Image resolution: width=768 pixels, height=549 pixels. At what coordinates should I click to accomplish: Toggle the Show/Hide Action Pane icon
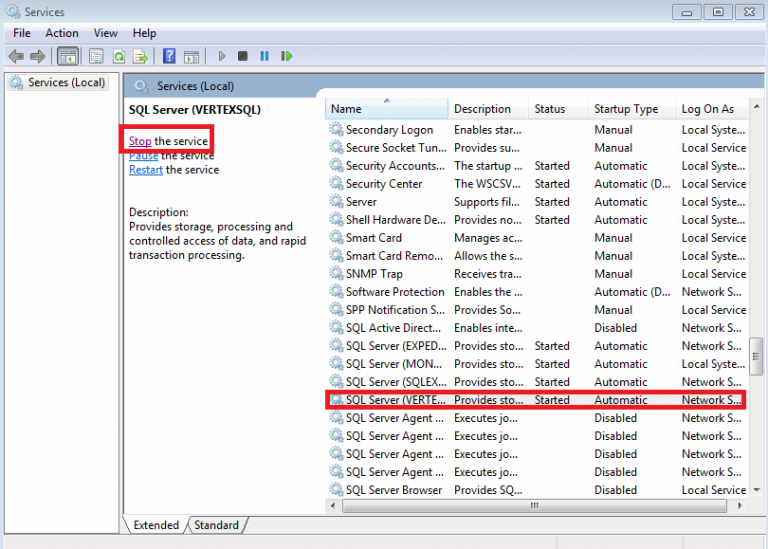click(x=192, y=56)
